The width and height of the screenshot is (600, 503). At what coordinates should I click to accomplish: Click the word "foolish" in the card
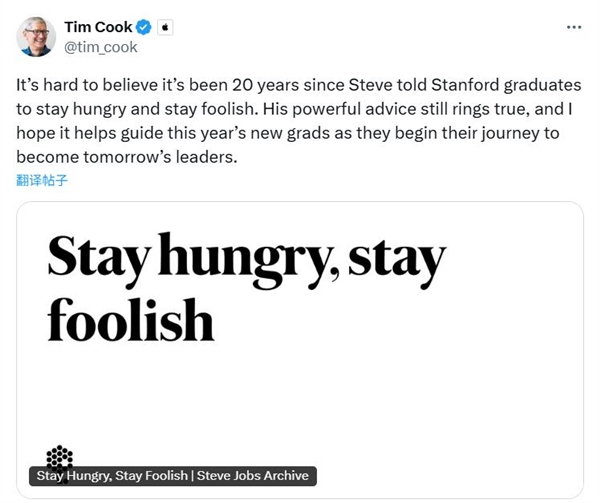pos(131,321)
